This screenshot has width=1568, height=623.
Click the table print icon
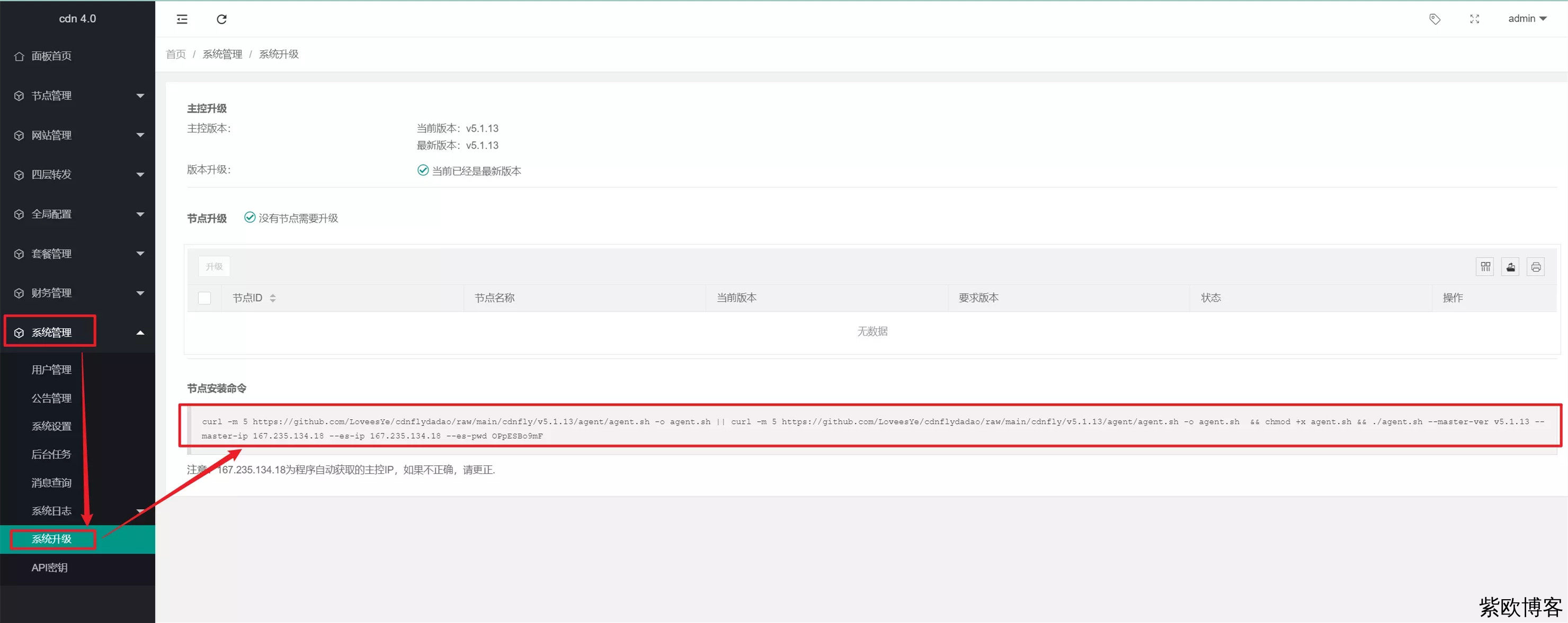[1536, 266]
